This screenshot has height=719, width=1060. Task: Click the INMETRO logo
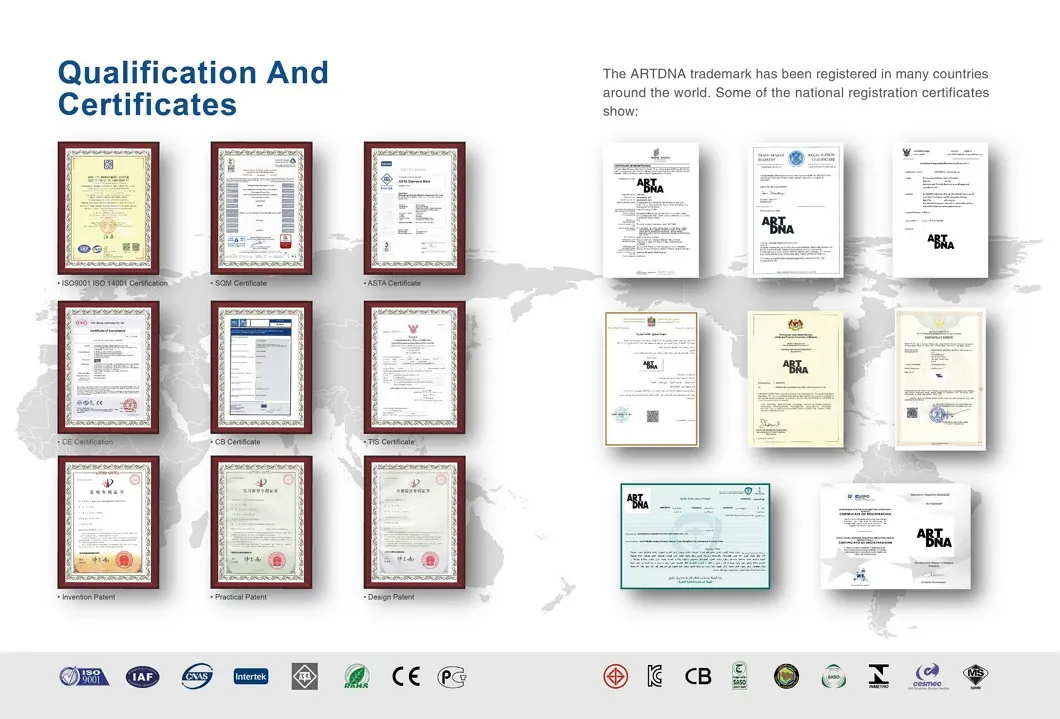(x=877, y=676)
